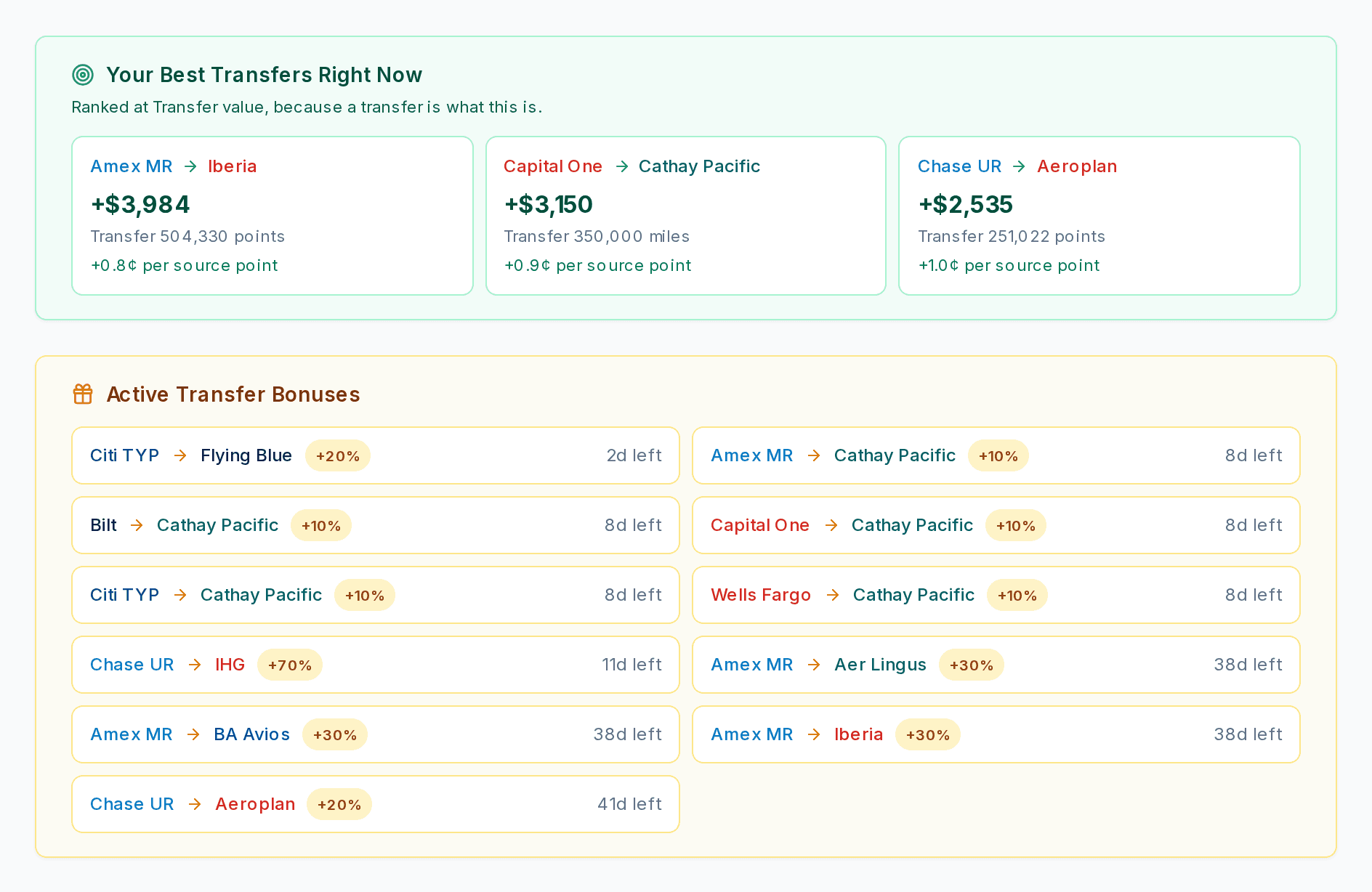Click 'Transfer 350,000 miles' text
Viewport: 1372px width, 892px height.
[x=597, y=236]
